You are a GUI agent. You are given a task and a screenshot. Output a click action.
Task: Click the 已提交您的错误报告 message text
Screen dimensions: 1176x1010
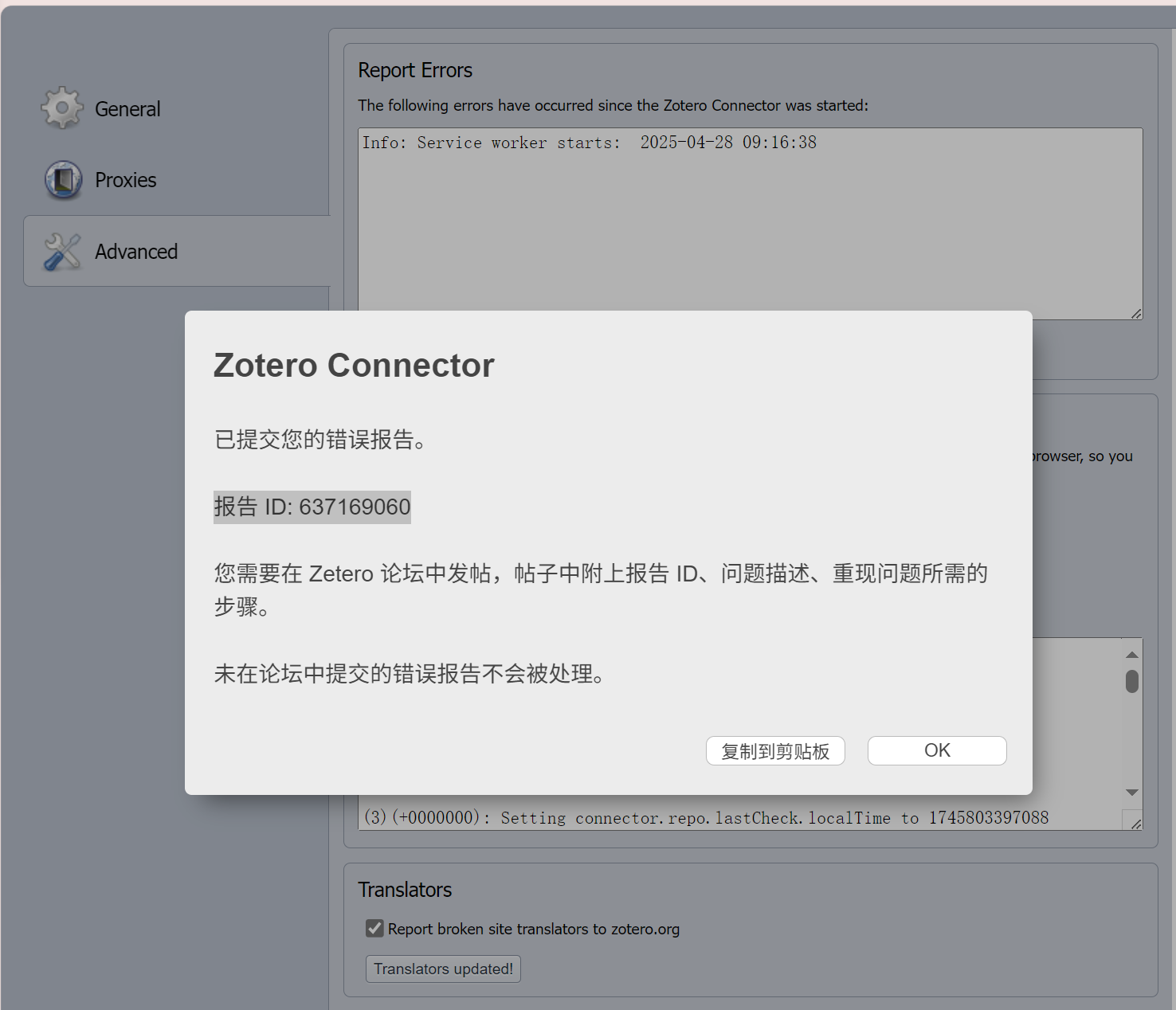coord(322,439)
